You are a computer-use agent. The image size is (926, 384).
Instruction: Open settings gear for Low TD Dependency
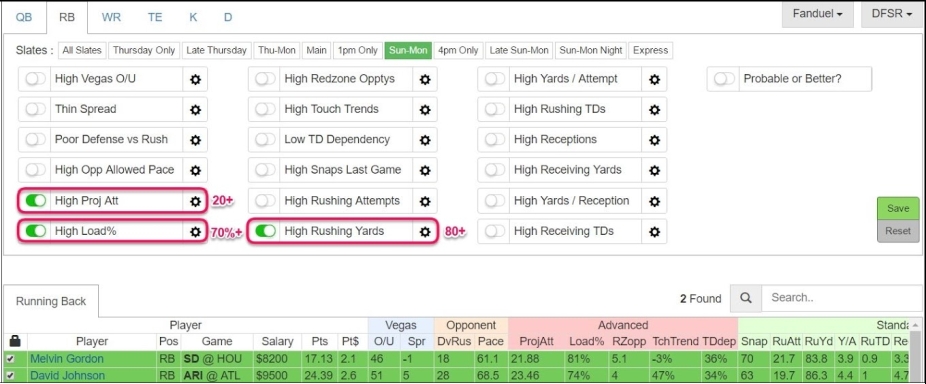[x=425, y=140]
